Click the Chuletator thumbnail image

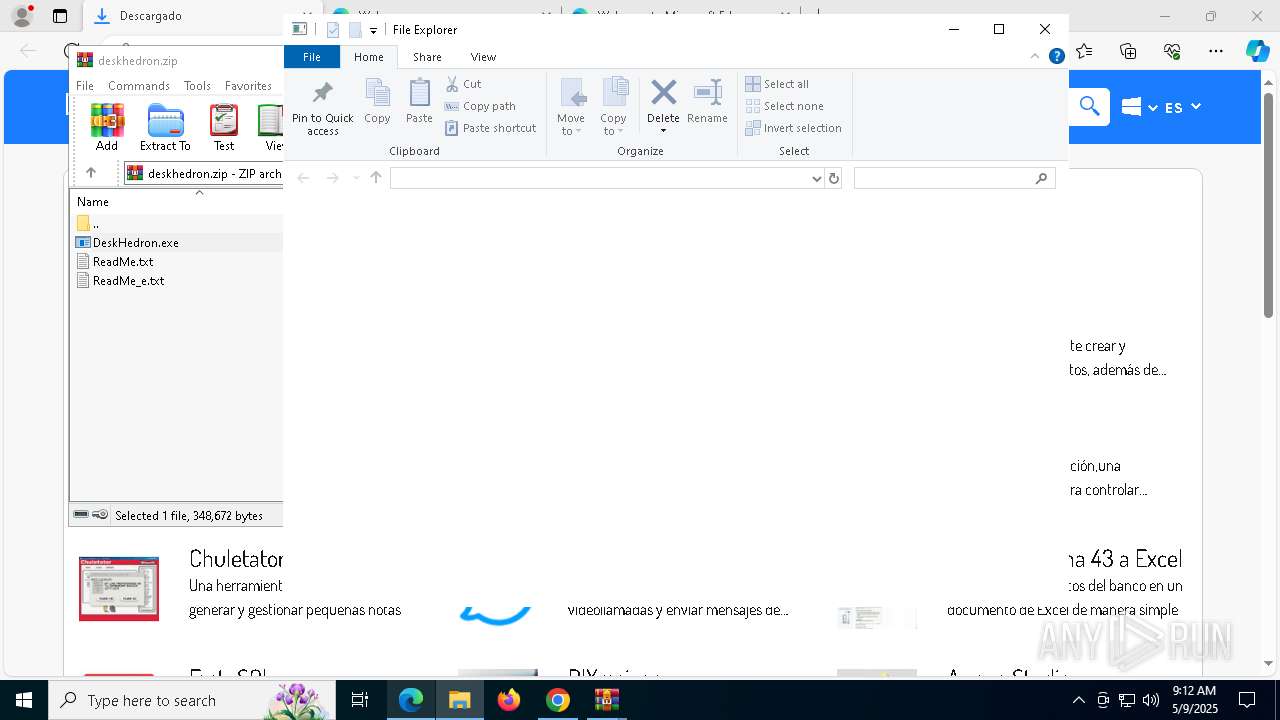119,589
